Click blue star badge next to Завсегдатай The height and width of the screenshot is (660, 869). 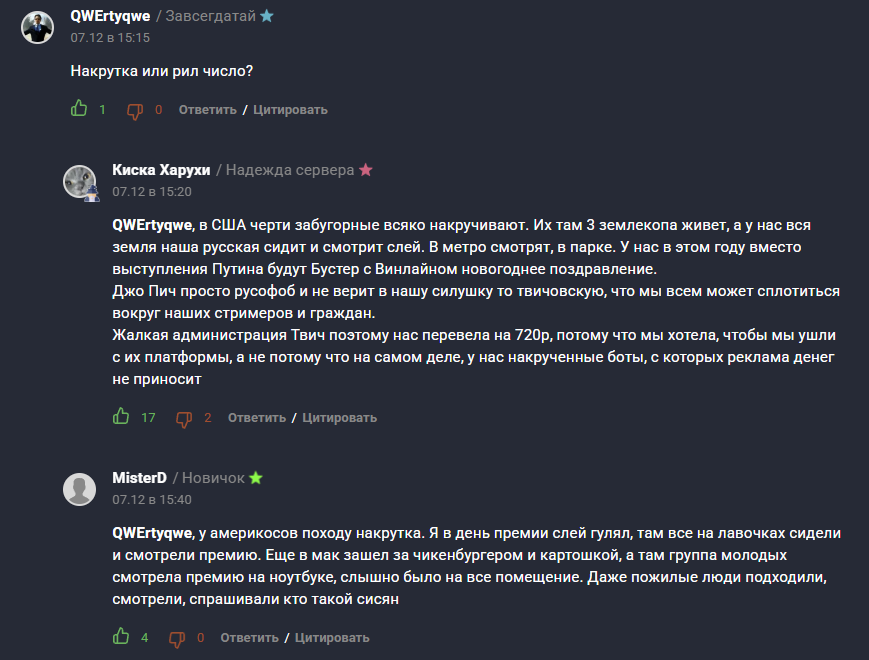coord(266,17)
